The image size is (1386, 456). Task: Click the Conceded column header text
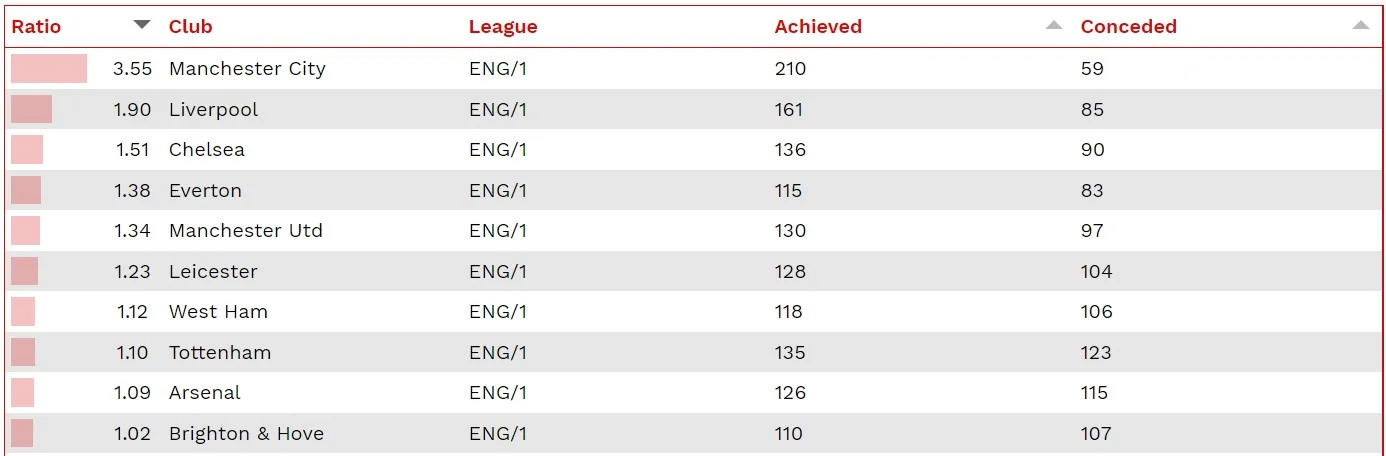click(1128, 27)
